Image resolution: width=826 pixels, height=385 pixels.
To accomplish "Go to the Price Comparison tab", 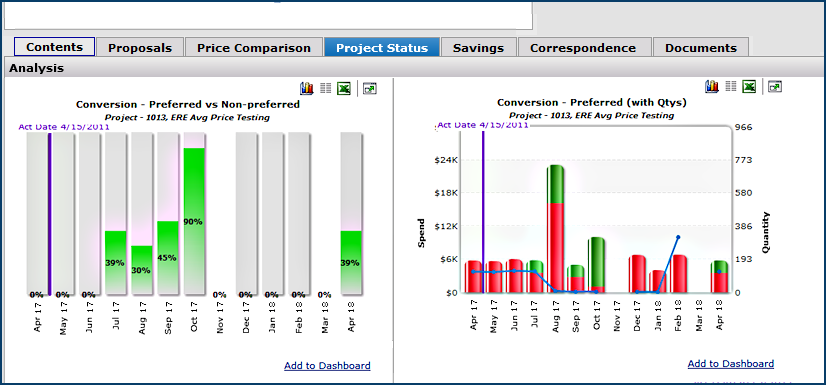I will pos(254,47).
